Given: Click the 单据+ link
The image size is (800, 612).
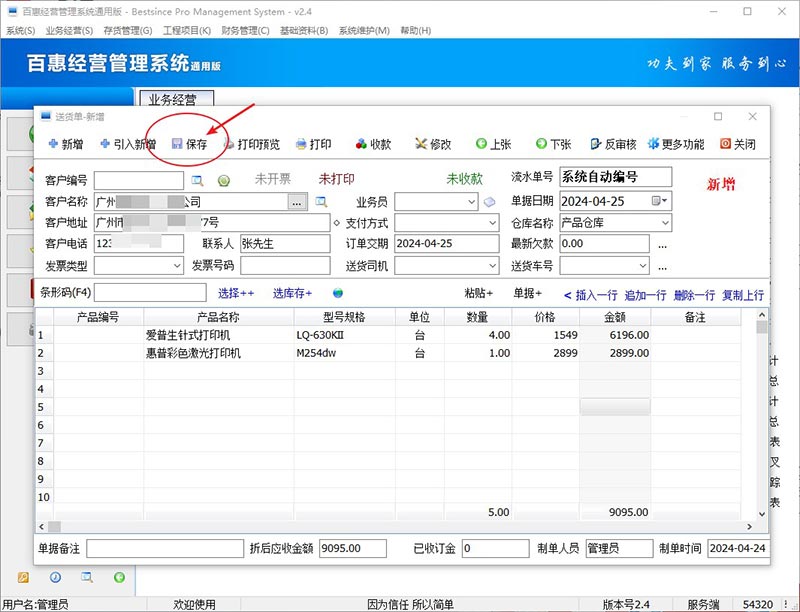Looking at the screenshot, I should click(528, 293).
